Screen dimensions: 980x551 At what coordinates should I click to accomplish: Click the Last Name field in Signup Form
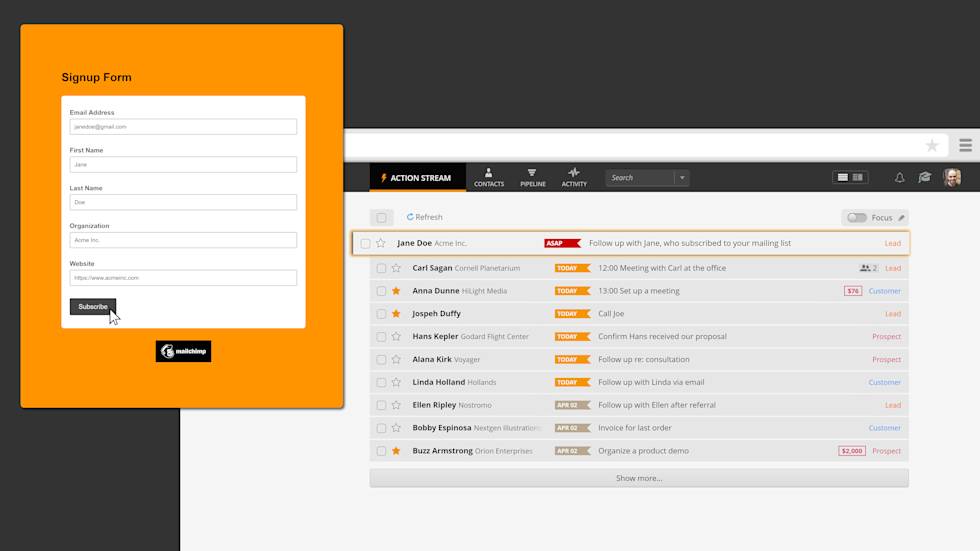pos(183,202)
